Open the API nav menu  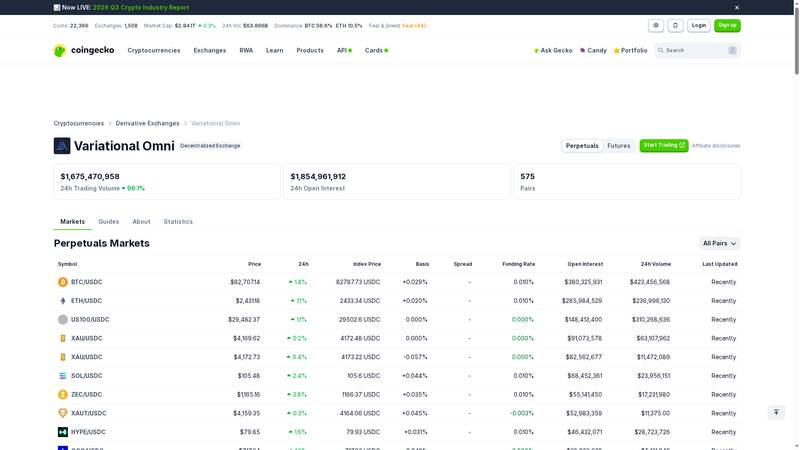344,51
